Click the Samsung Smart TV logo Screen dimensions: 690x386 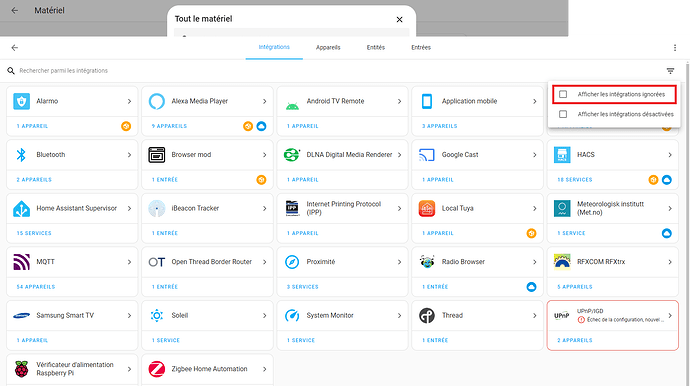pyautogui.click(x=22, y=316)
